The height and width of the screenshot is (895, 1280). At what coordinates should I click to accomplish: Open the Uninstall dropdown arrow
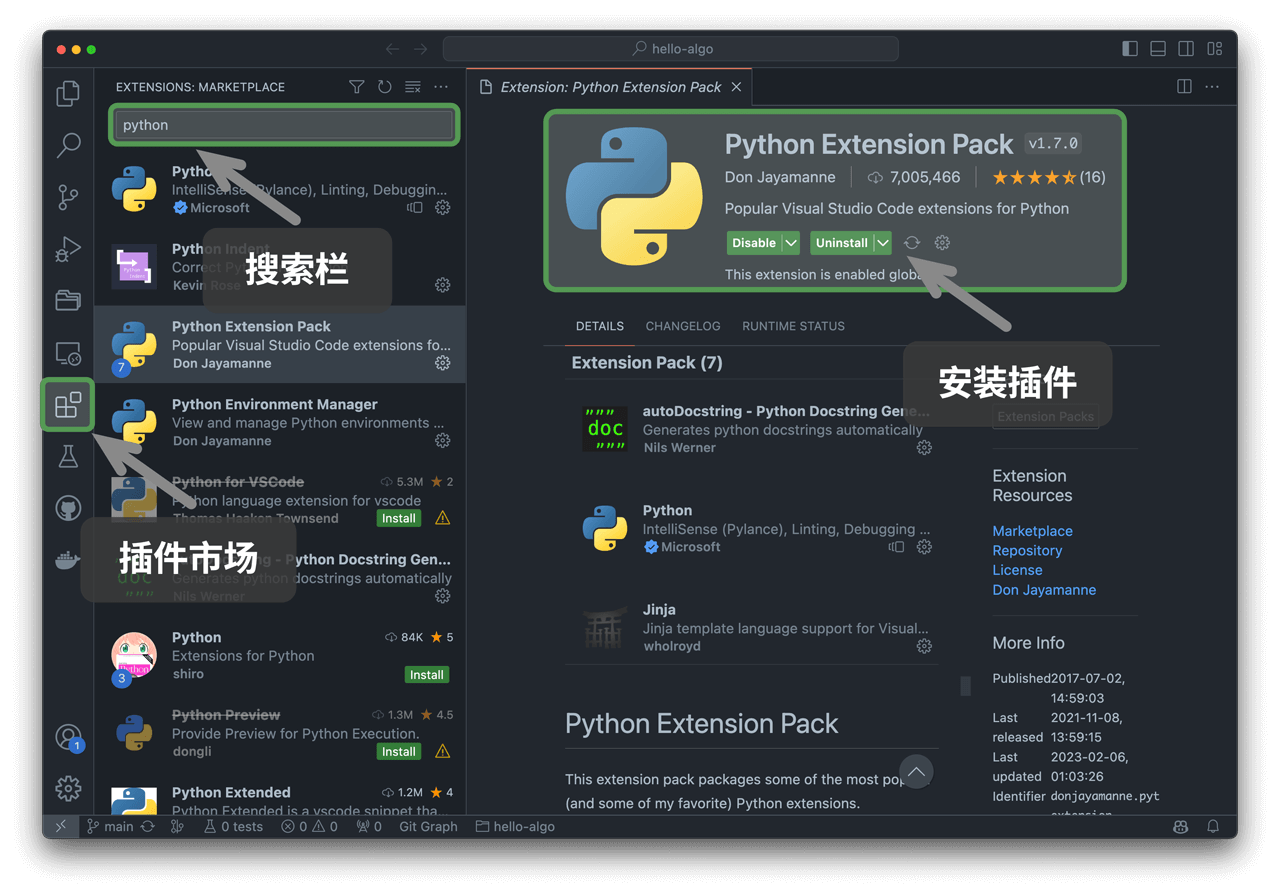[x=881, y=242]
